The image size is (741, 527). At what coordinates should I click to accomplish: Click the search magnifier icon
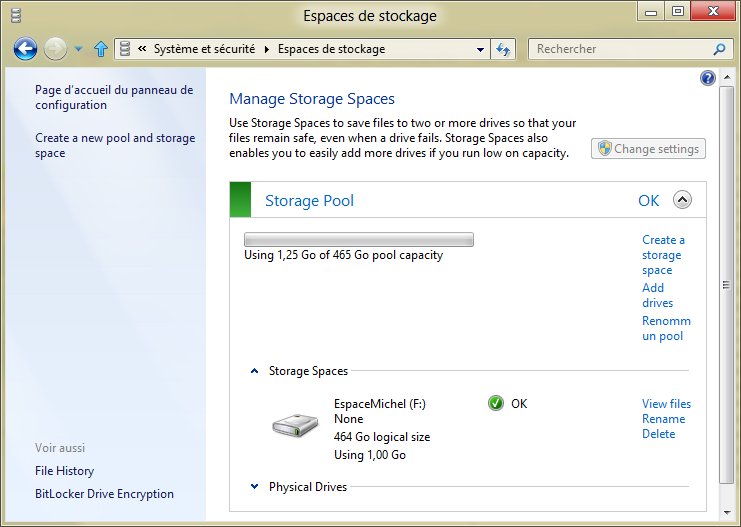click(719, 49)
